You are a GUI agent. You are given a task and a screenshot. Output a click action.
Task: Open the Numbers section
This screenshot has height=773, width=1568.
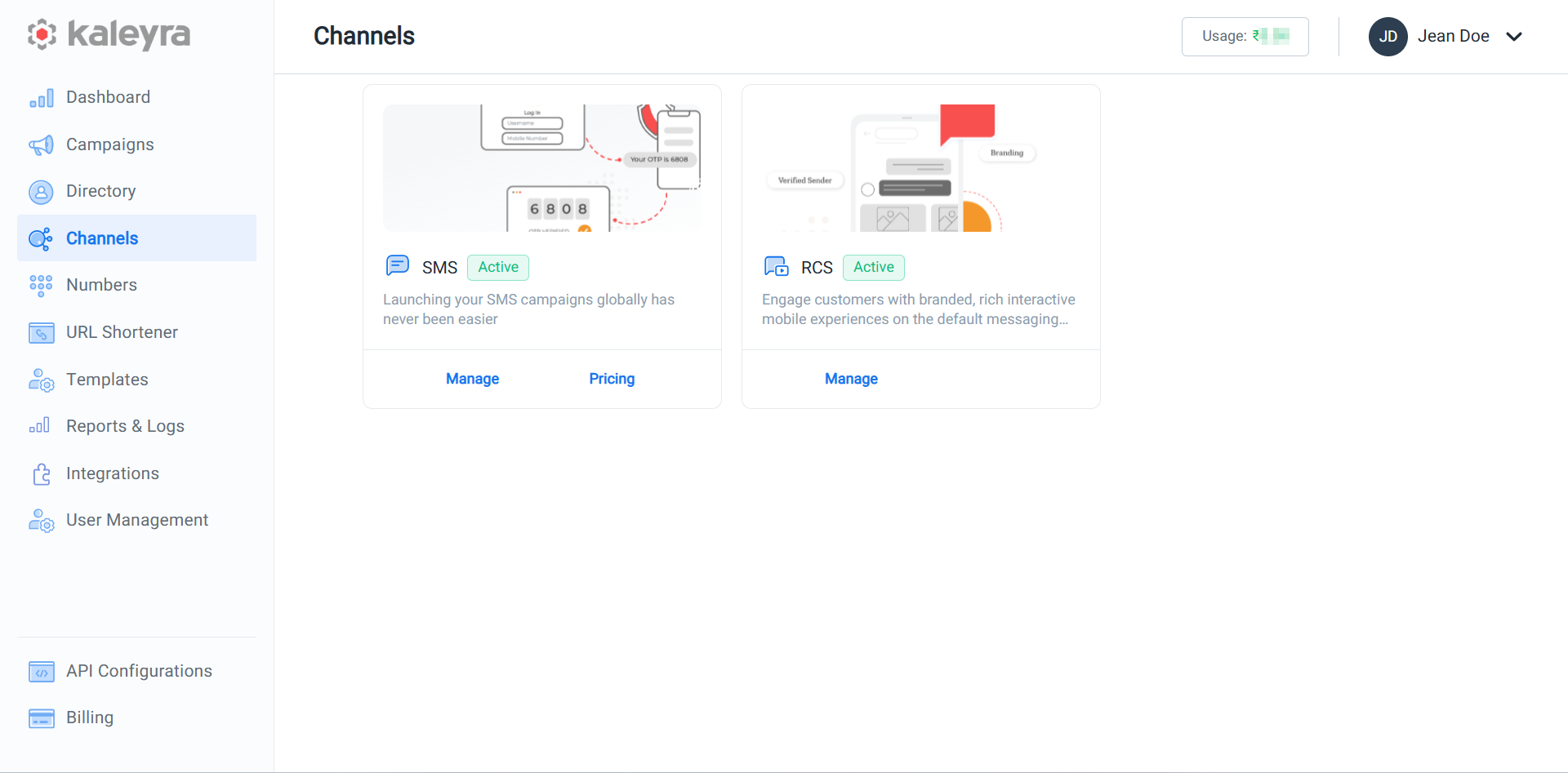pyautogui.click(x=136, y=285)
